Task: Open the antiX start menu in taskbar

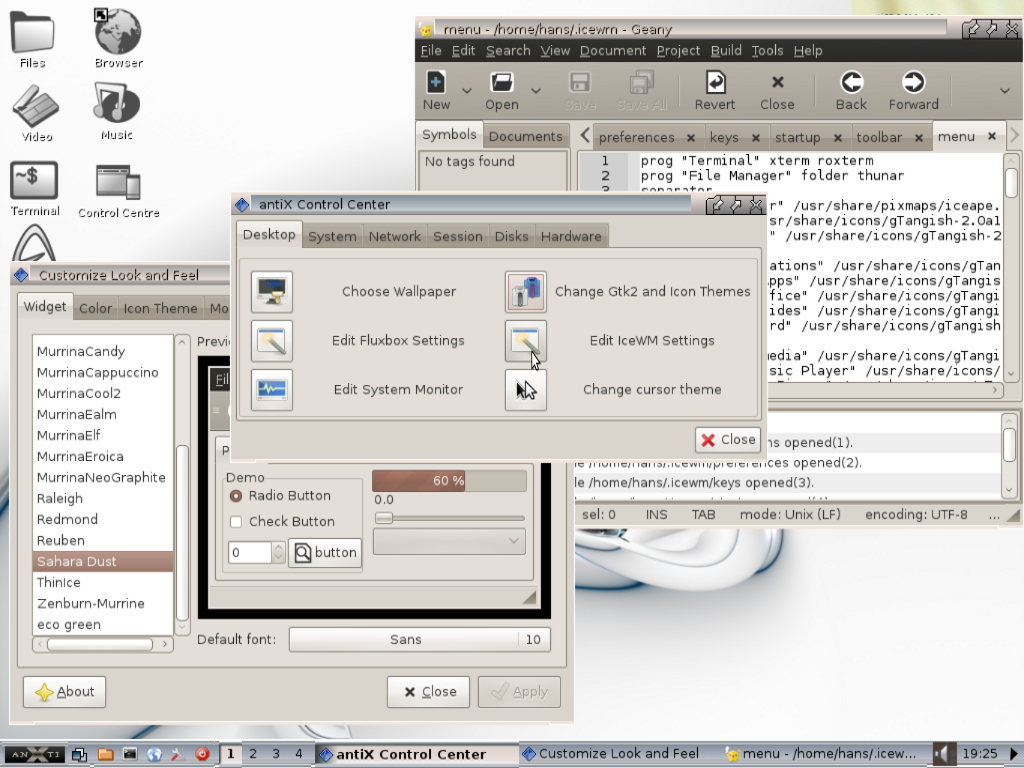Action: pyautogui.click(x=35, y=754)
